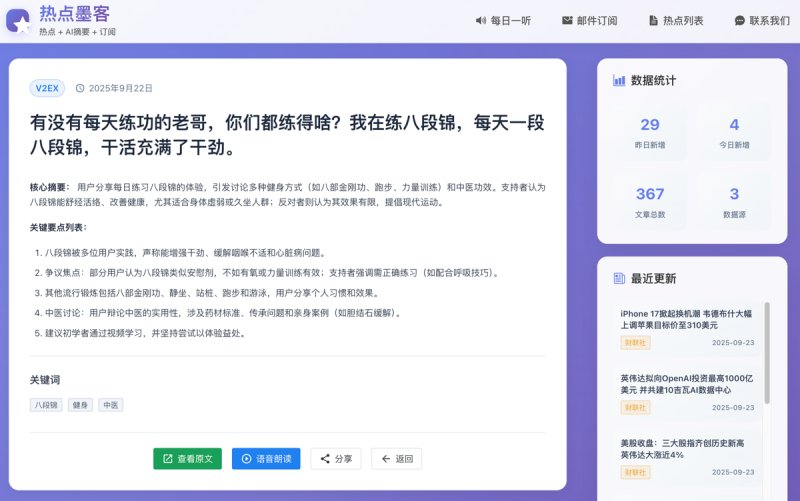Image resolution: width=800 pixels, height=501 pixels.
Task: Open the 联系我们 navigation item
Action: pyautogui.click(x=762, y=20)
